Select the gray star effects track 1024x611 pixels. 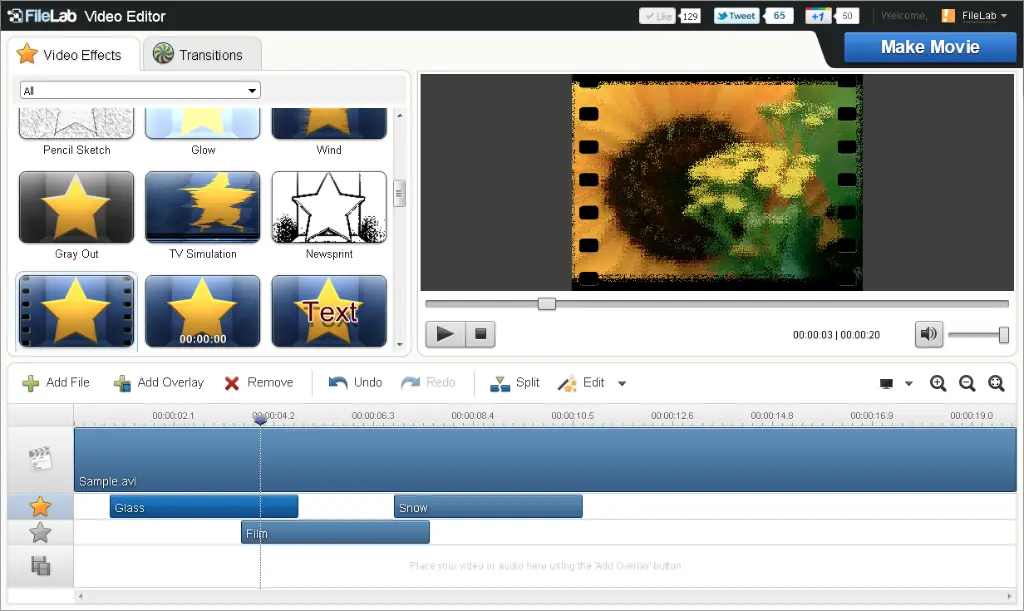click(40, 532)
